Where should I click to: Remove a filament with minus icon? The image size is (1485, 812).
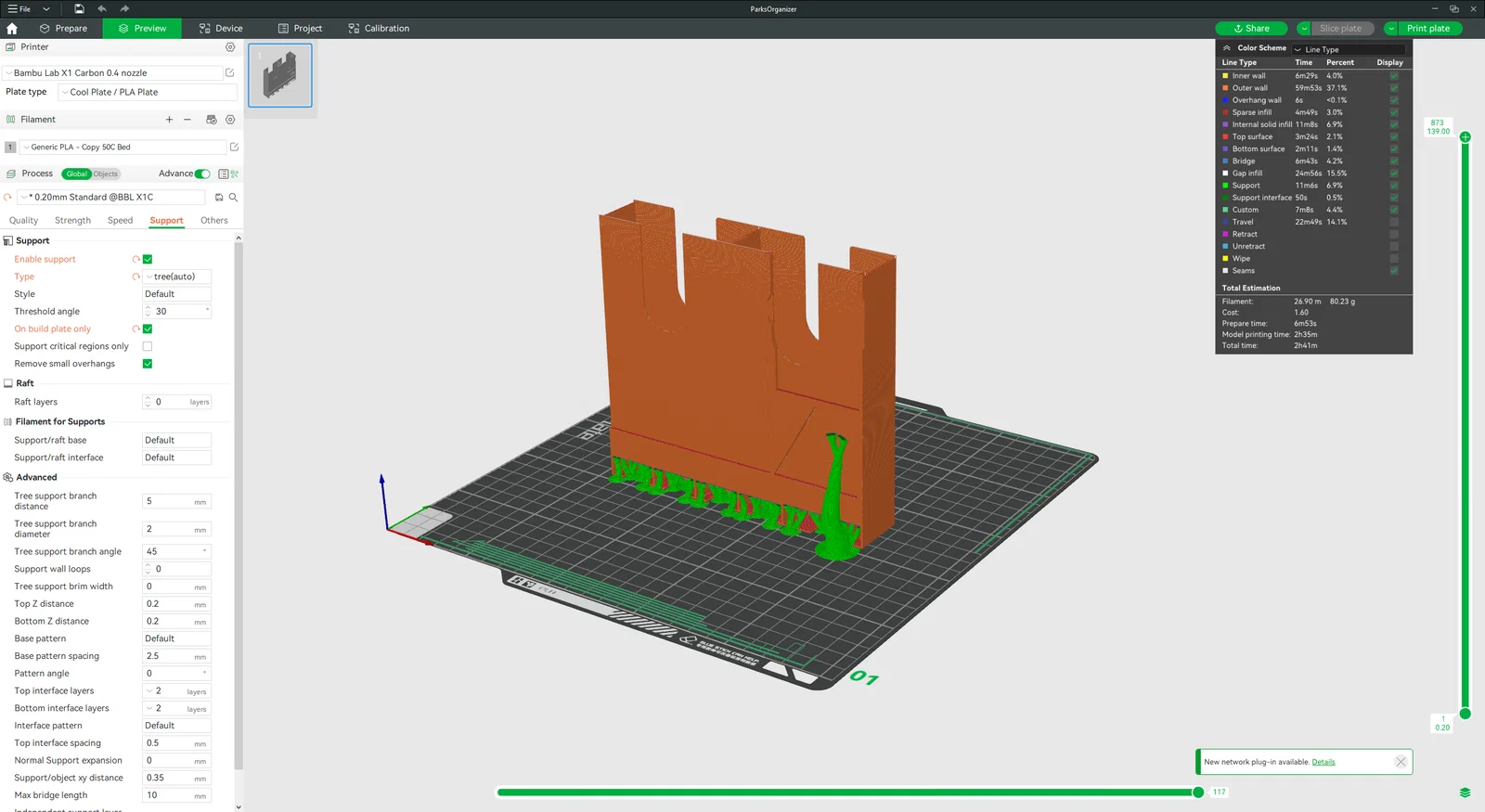187,120
